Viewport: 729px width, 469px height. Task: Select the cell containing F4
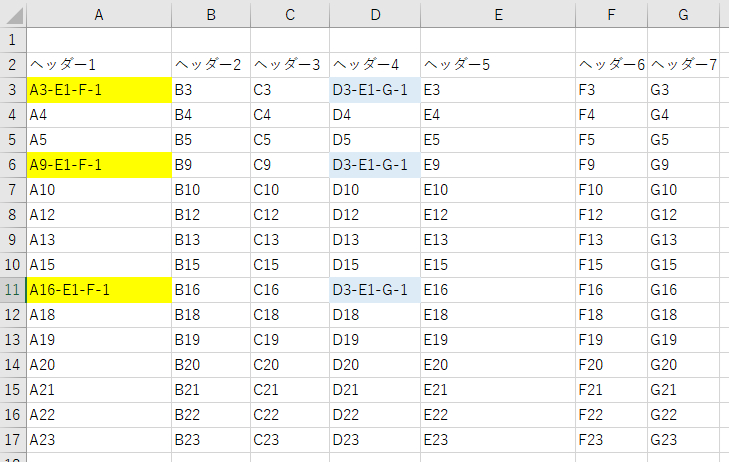click(611, 115)
